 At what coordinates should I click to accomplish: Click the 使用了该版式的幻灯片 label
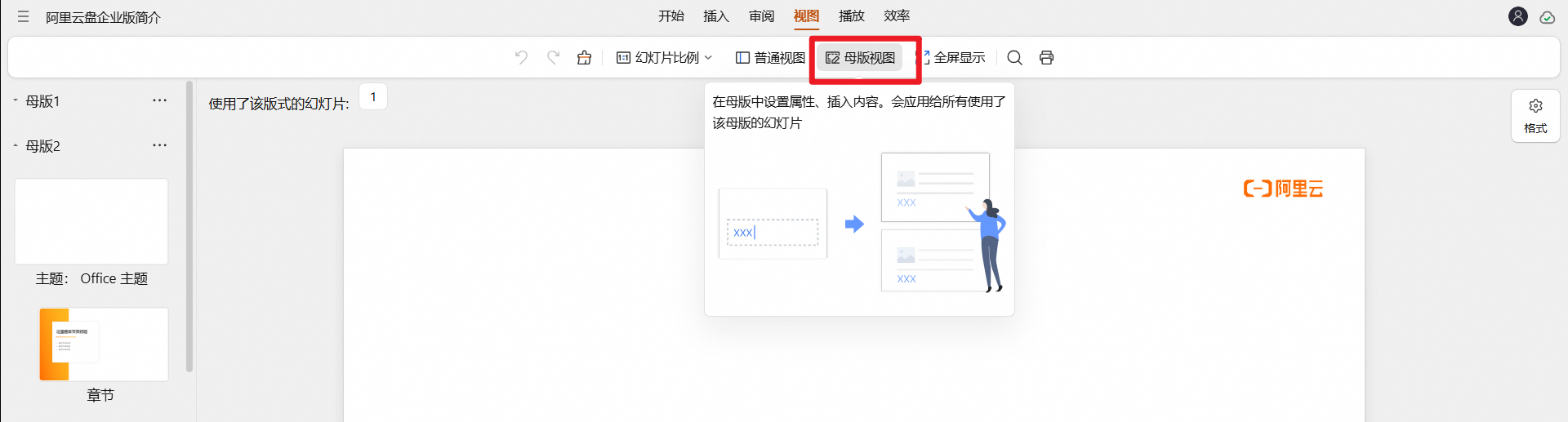(x=278, y=104)
